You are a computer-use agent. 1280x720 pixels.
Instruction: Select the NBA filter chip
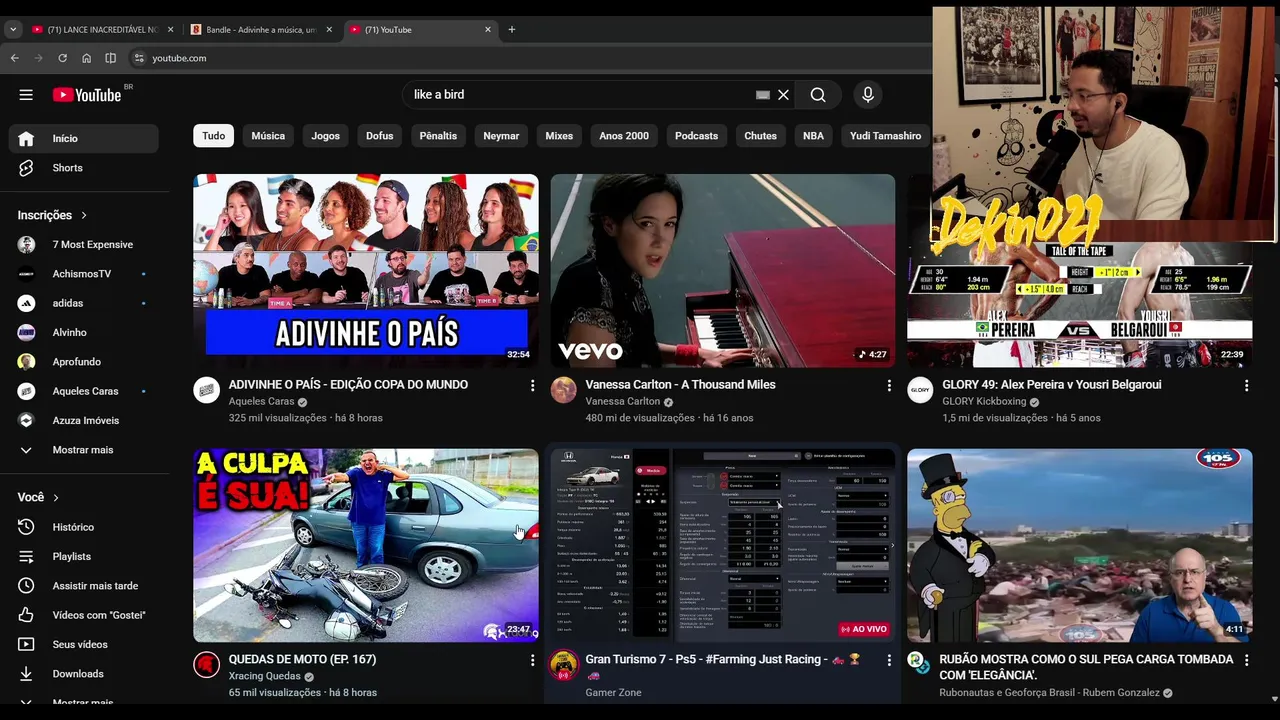[813, 136]
